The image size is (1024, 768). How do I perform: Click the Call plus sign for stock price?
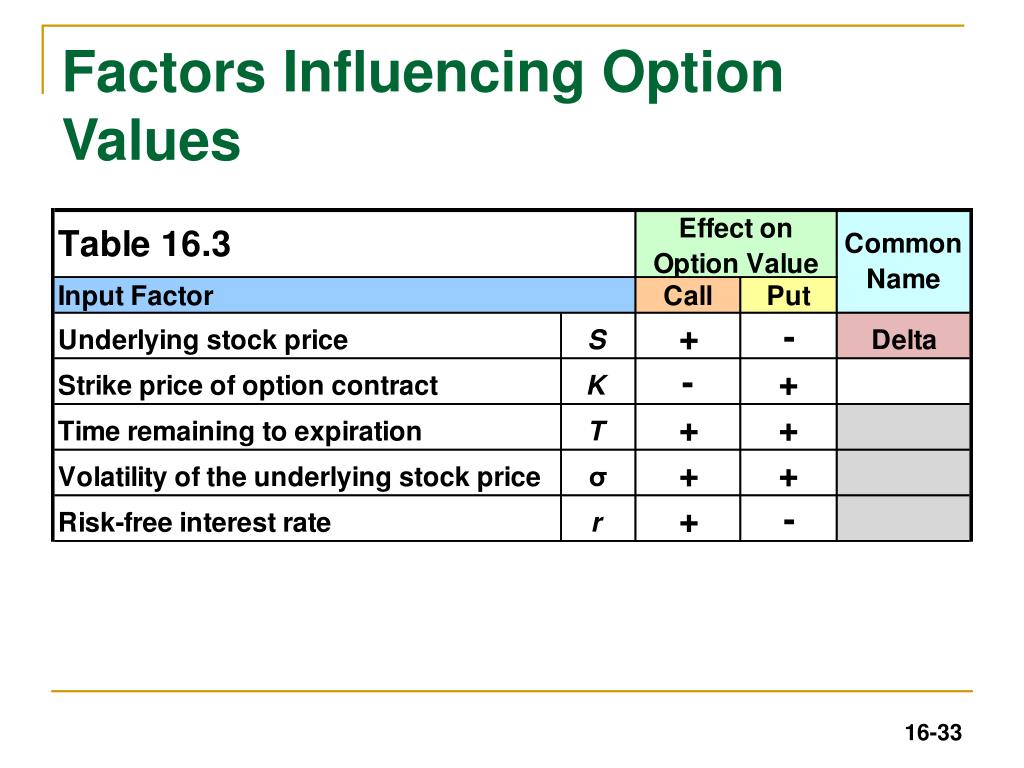point(688,340)
